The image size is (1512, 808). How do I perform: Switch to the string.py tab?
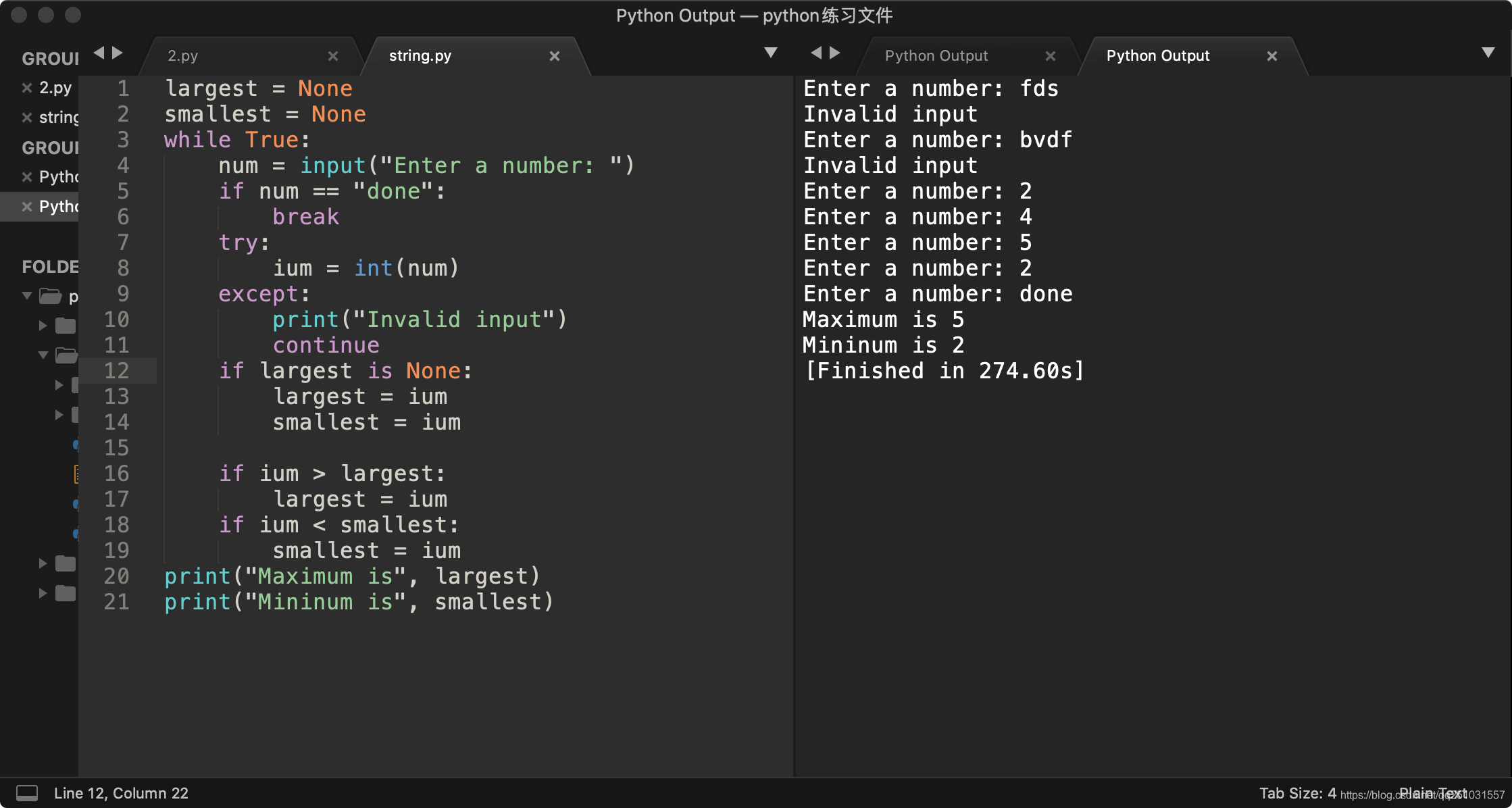(420, 56)
